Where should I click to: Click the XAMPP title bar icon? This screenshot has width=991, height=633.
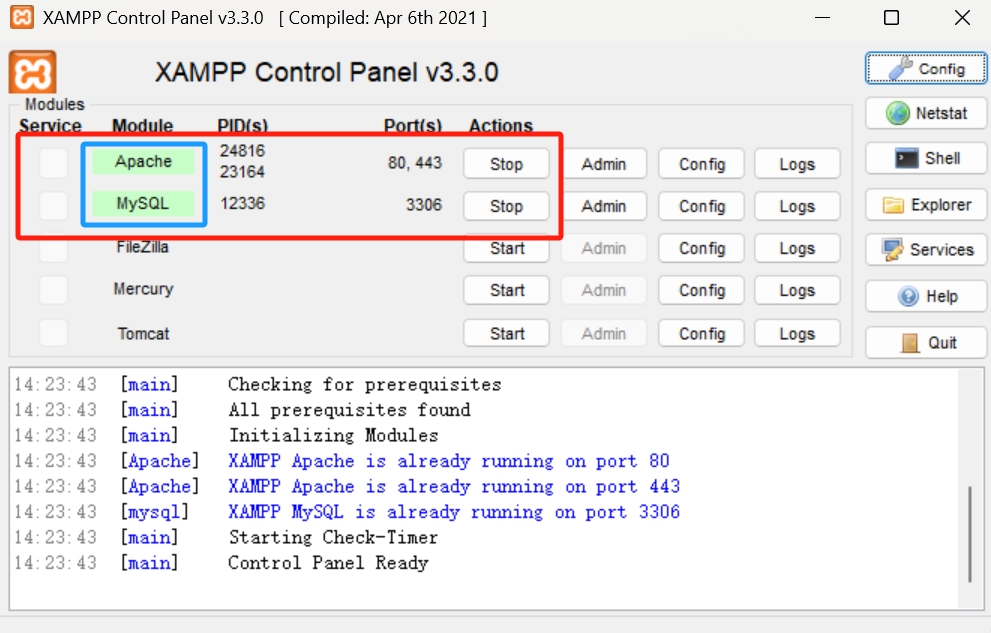pyautogui.click(x=21, y=17)
